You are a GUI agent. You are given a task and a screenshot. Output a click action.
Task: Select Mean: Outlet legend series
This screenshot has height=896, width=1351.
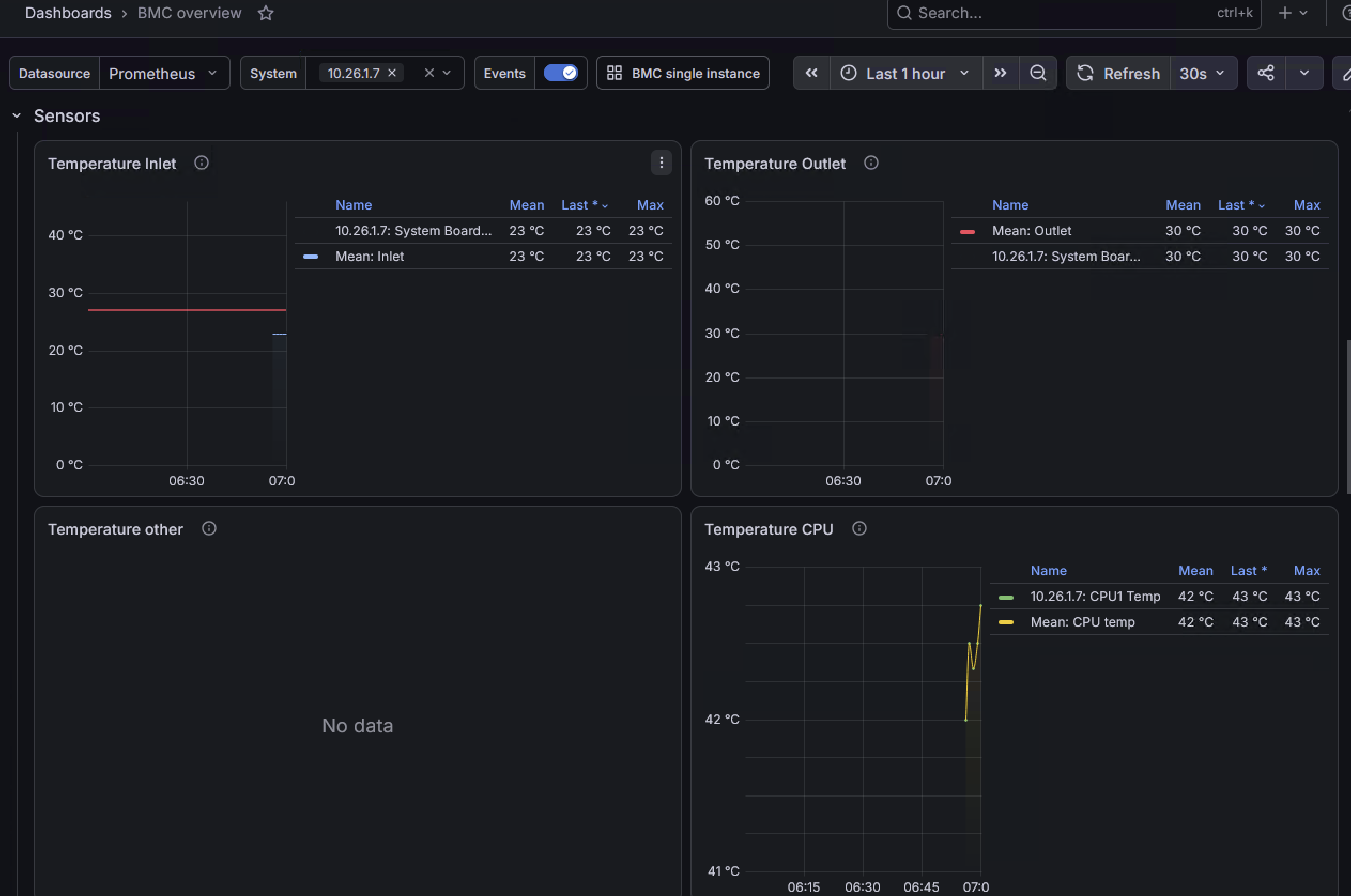click(1031, 230)
